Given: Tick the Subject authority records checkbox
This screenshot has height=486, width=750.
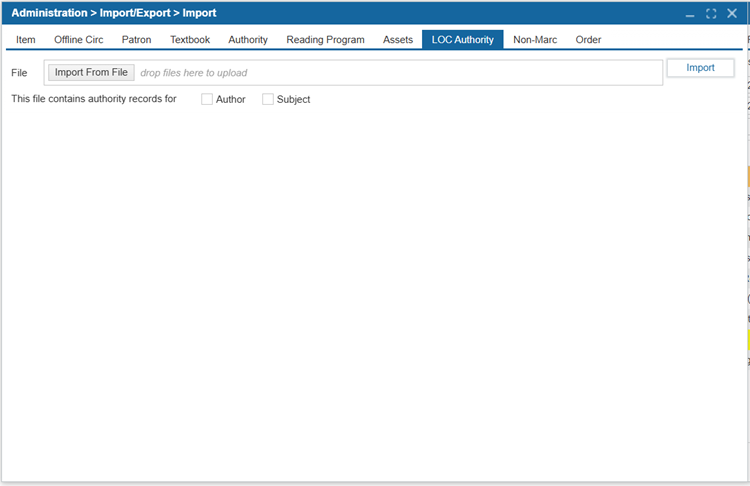Looking at the screenshot, I should [x=268, y=99].
